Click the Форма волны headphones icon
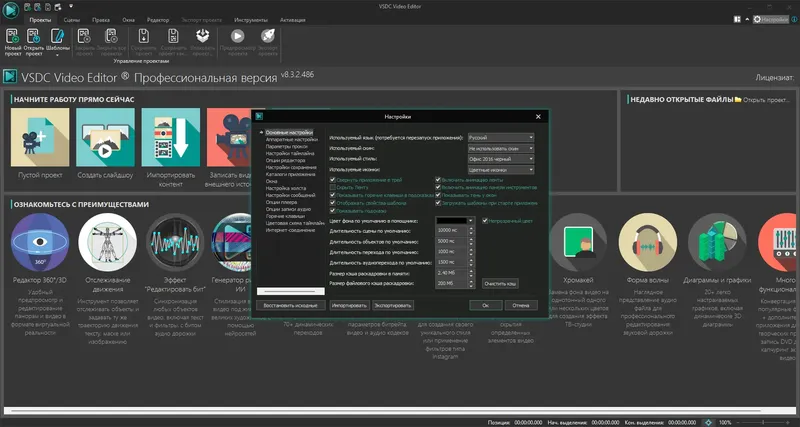800x427 pixels. tap(647, 242)
